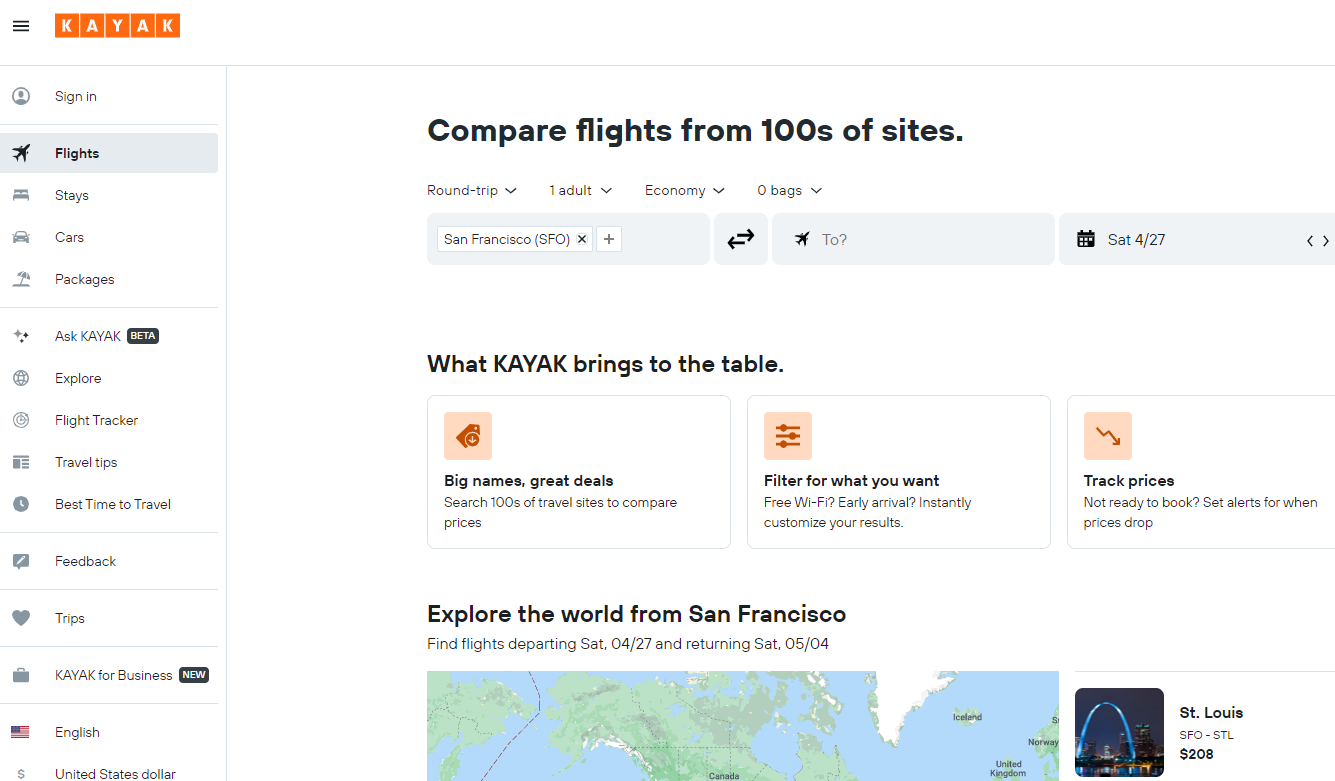Image resolution: width=1335 pixels, height=781 pixels.
Task: Open Ask KAYAK beta feature
Action: pyautogui.click(x=88, y=336)
